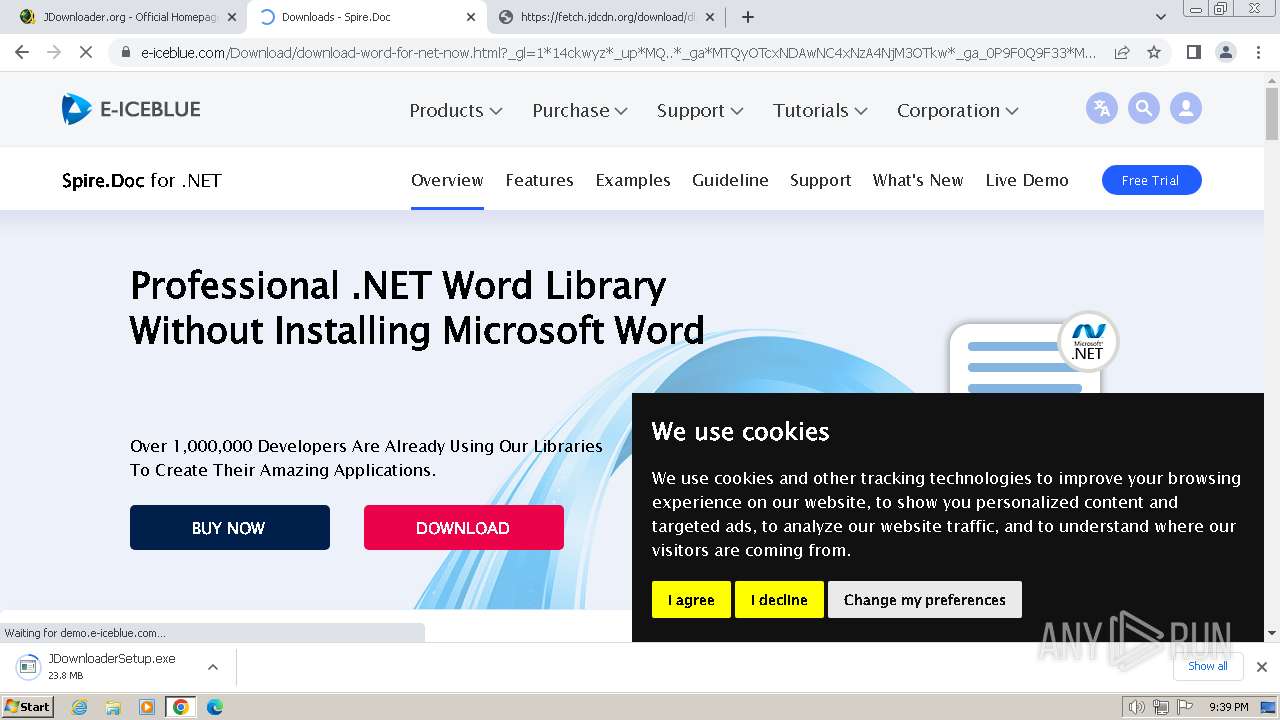Click the red DOWNLOAD button
The width and height of the screenshot is (1280, 720).
464,527
